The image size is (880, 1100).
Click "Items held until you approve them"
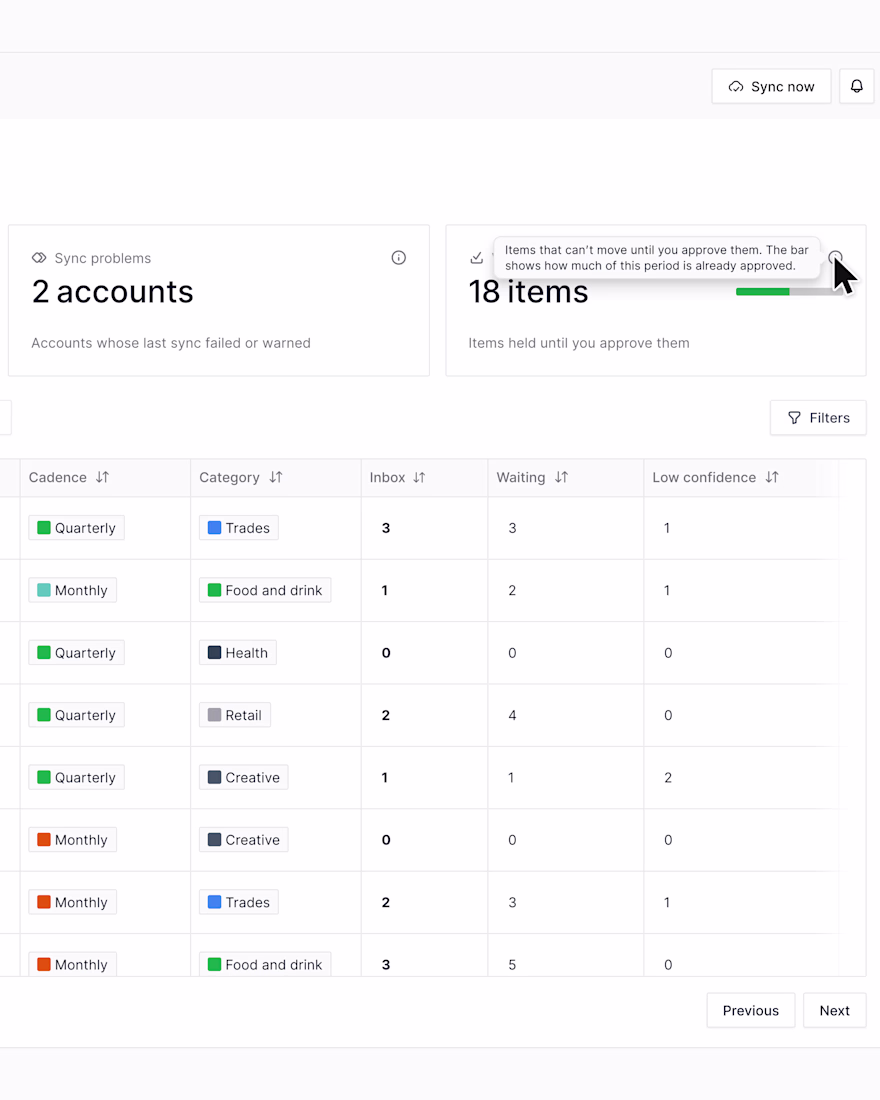tap(579, 343)
